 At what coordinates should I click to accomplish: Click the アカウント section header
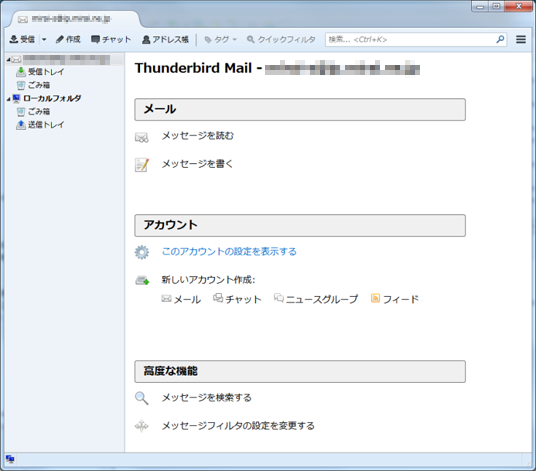(300, 225)
